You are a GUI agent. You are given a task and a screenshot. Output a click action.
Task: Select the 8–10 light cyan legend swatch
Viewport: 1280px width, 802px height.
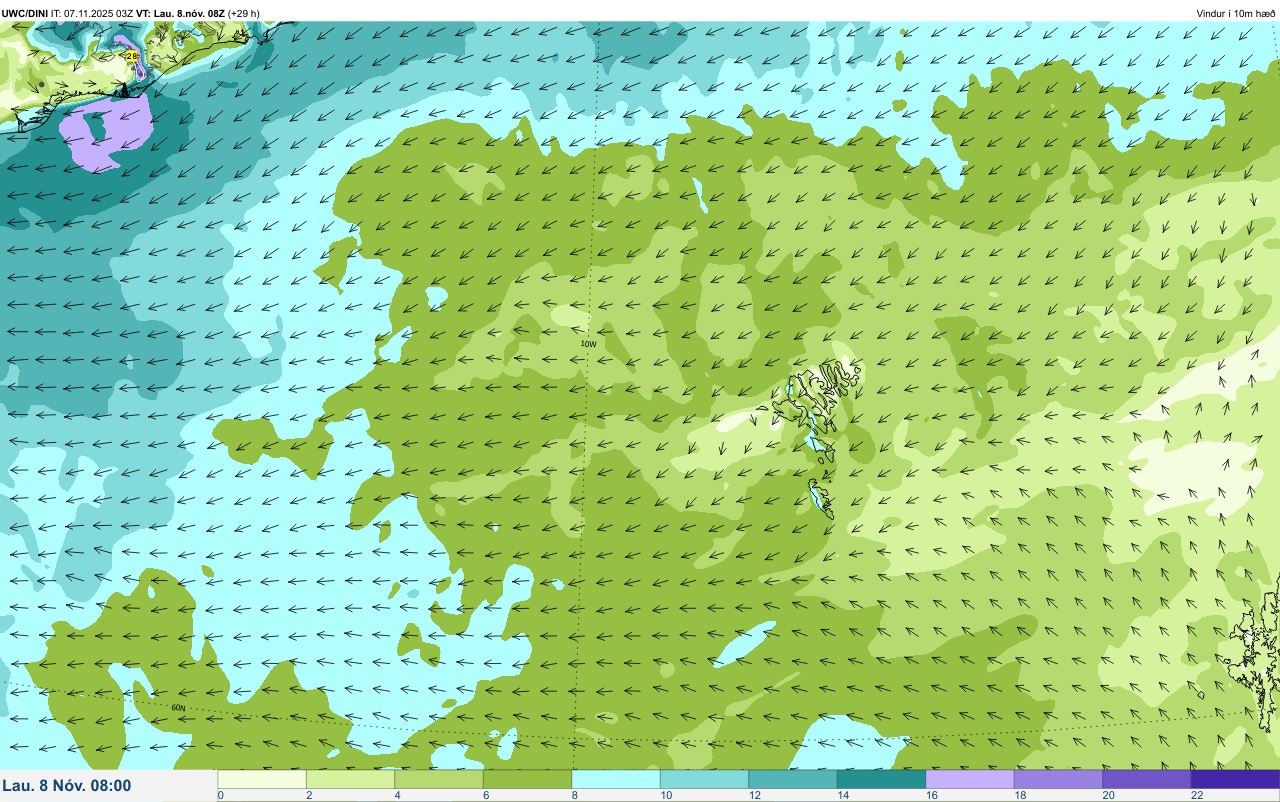[616, 779]
